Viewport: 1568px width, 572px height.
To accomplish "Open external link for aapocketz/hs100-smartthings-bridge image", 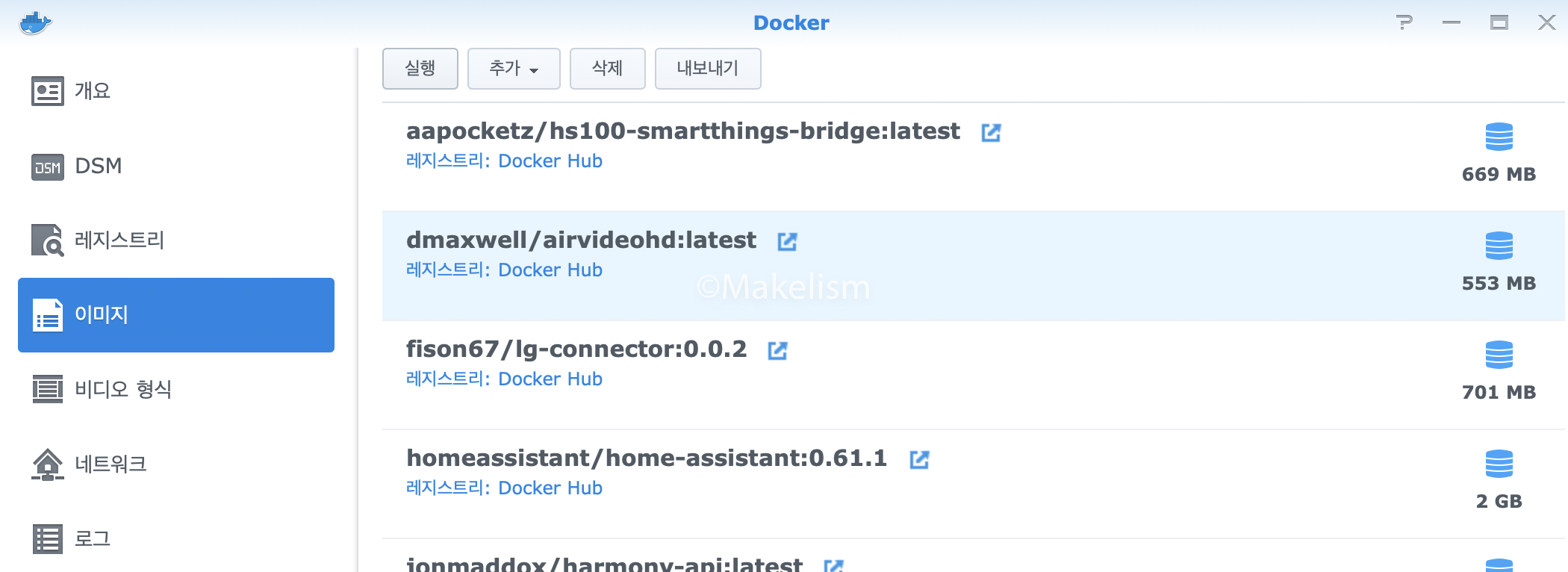I will (x=991, y=132).
